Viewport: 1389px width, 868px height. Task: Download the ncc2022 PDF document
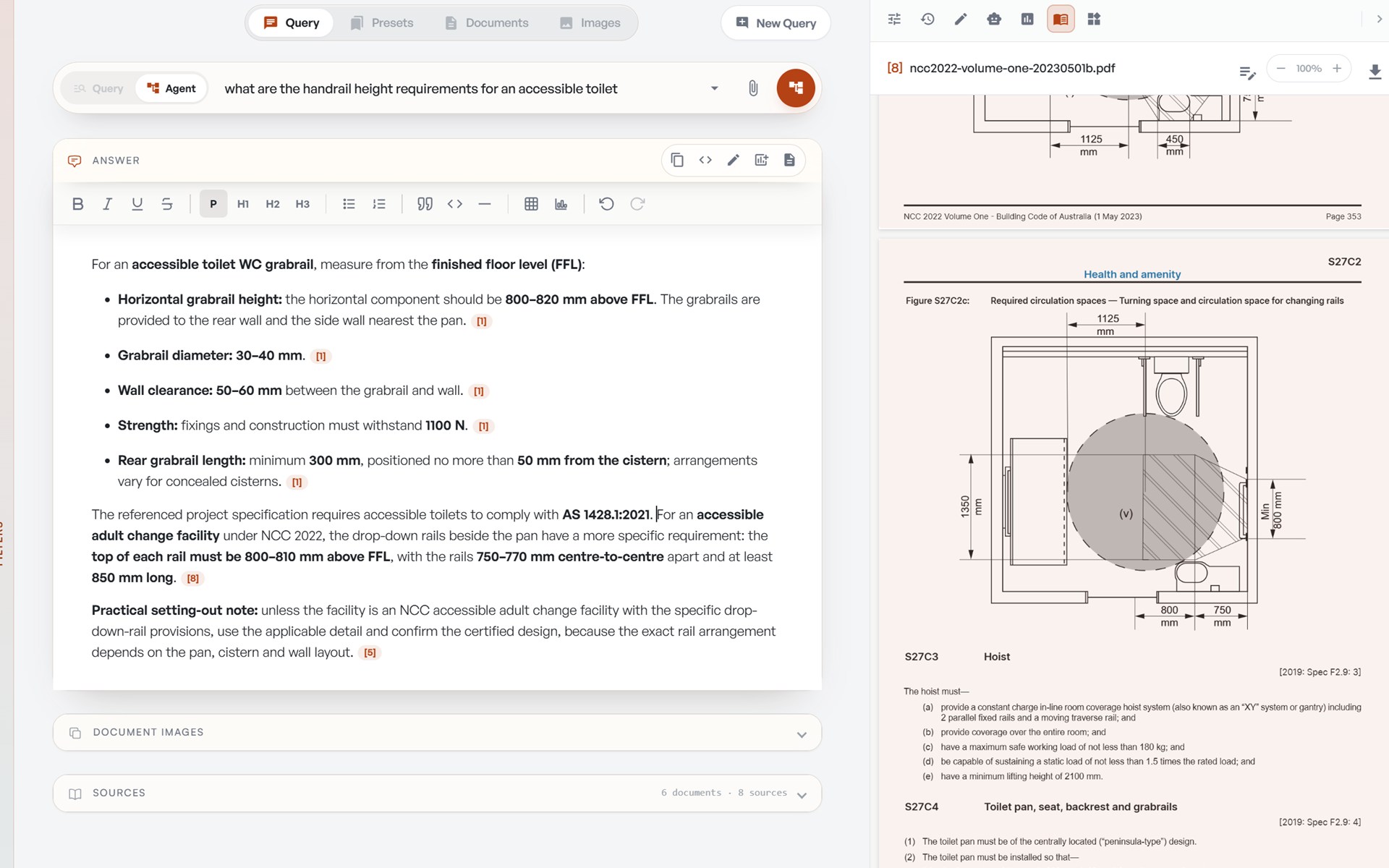1375,70
